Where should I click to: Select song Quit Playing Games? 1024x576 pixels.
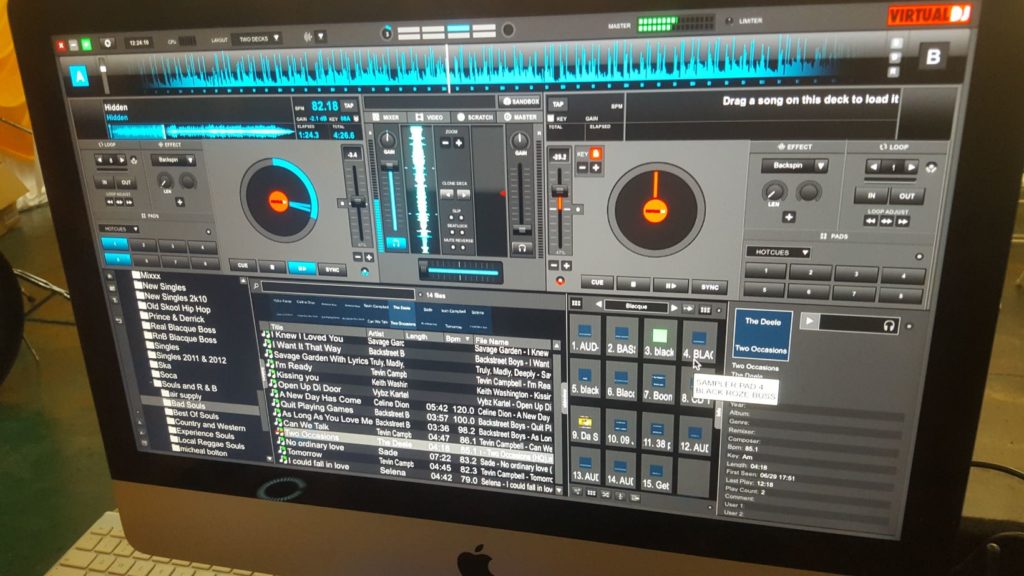[317, 408]
